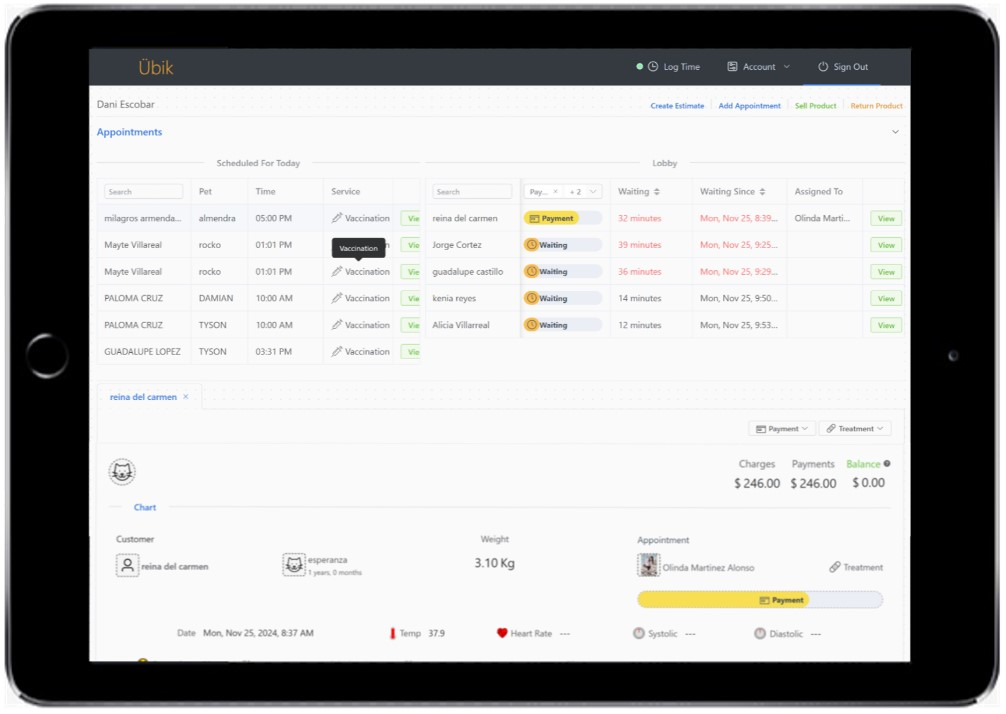
Task: Click the Create Estimate link
Action: click(677, 106)
